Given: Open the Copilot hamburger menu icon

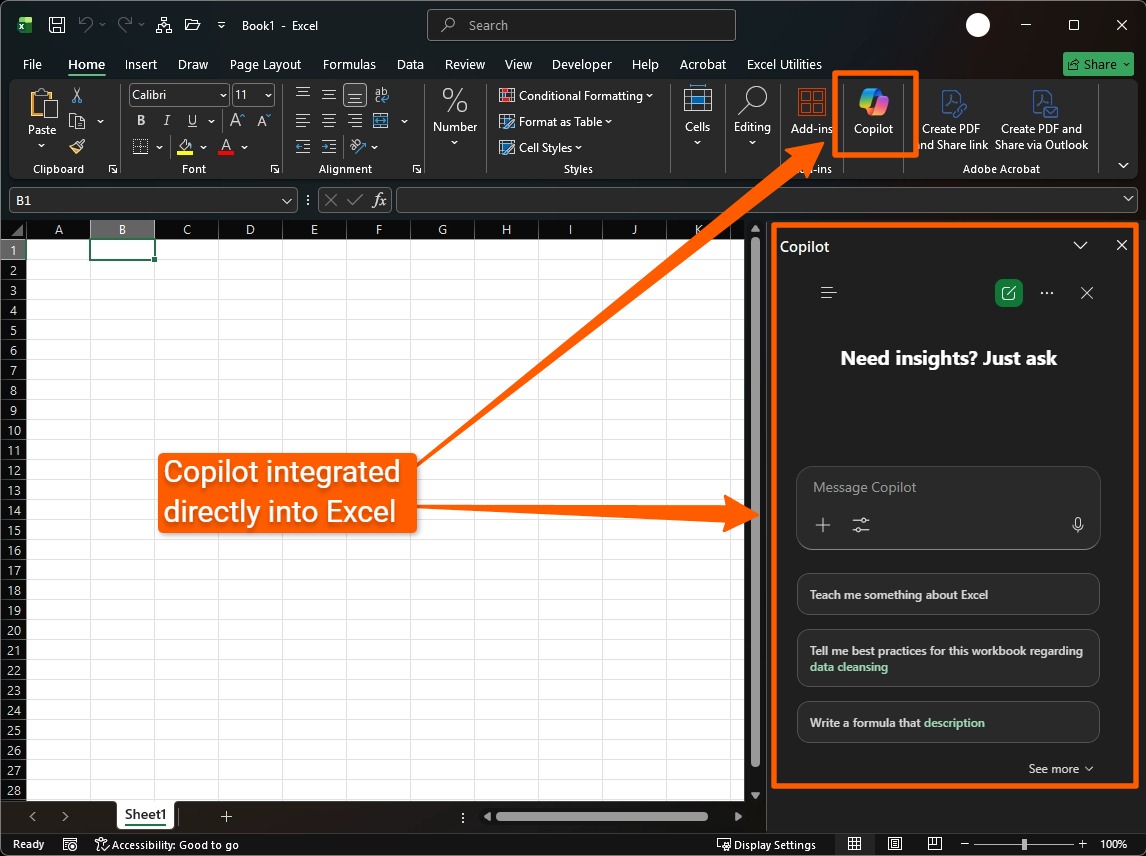Looking at the screenshot, I should tap(828, 293).
